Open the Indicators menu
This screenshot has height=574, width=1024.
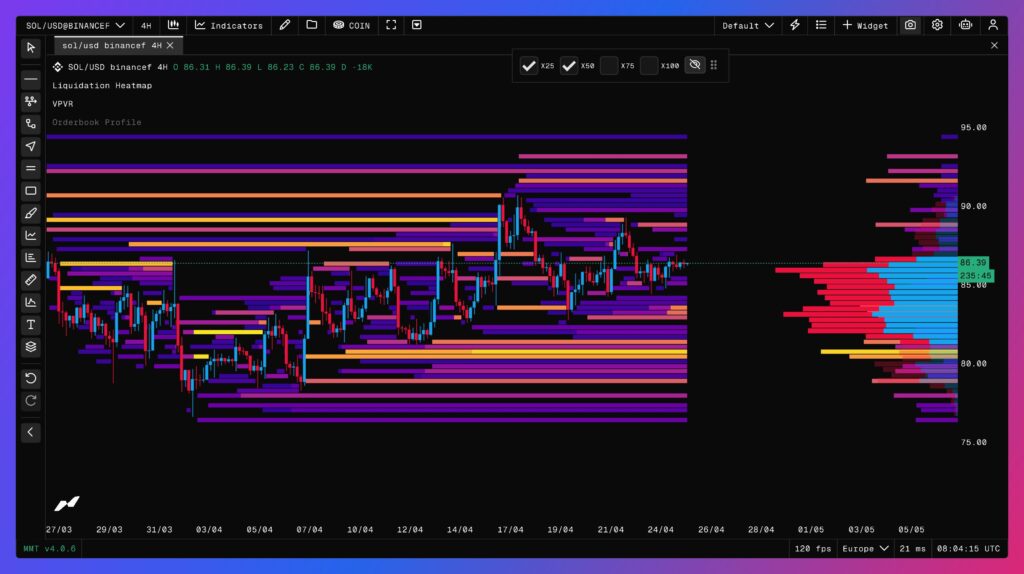pos(229,25)
